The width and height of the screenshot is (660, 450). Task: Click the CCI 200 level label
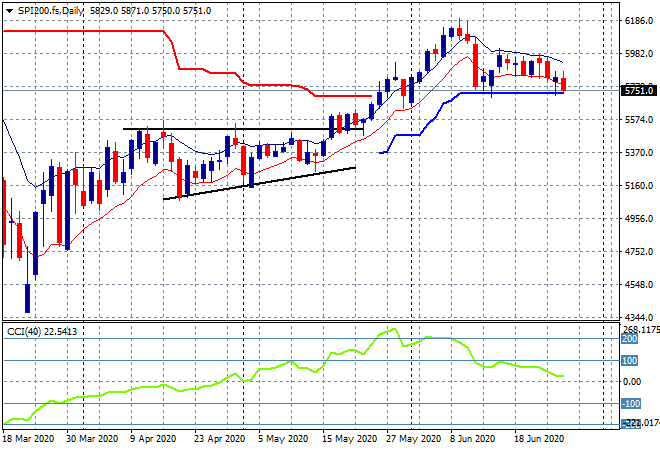point(630,339)
